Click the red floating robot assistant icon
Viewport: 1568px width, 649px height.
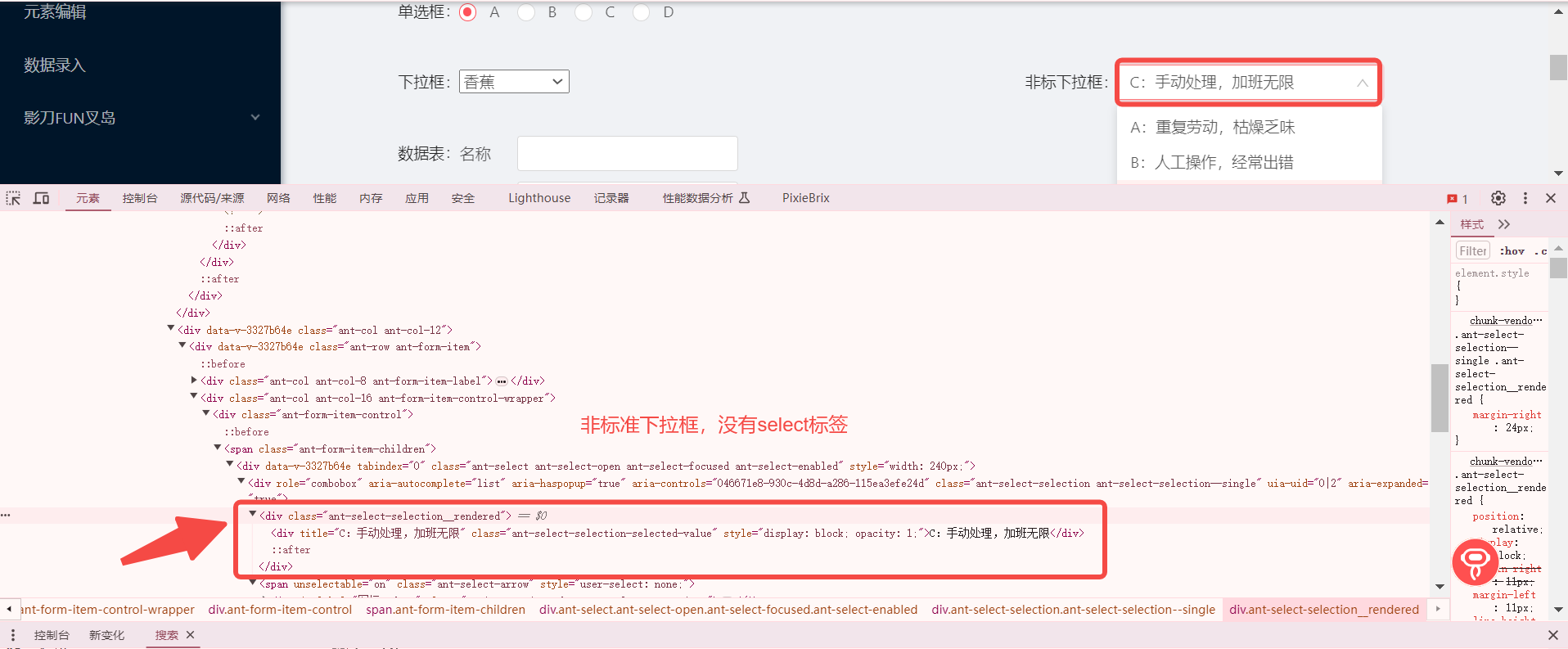pos(1475,561)
